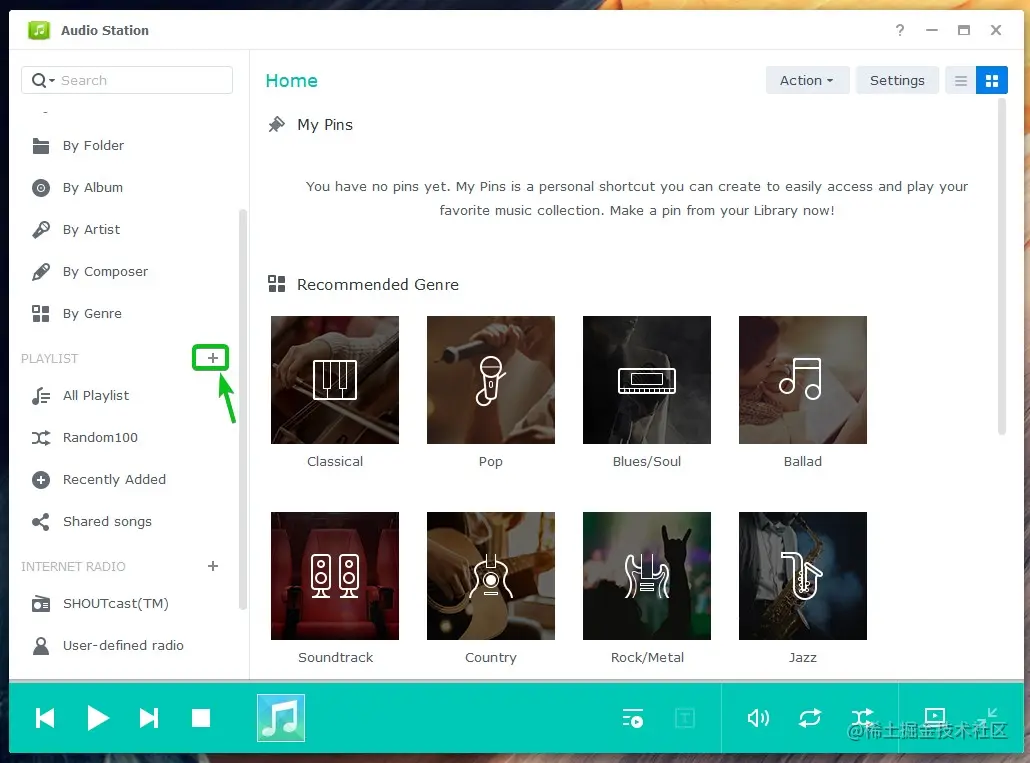Click the INTERNET RADIO section label
This screenshot has height=763, width=1030.
pos(73,567)
